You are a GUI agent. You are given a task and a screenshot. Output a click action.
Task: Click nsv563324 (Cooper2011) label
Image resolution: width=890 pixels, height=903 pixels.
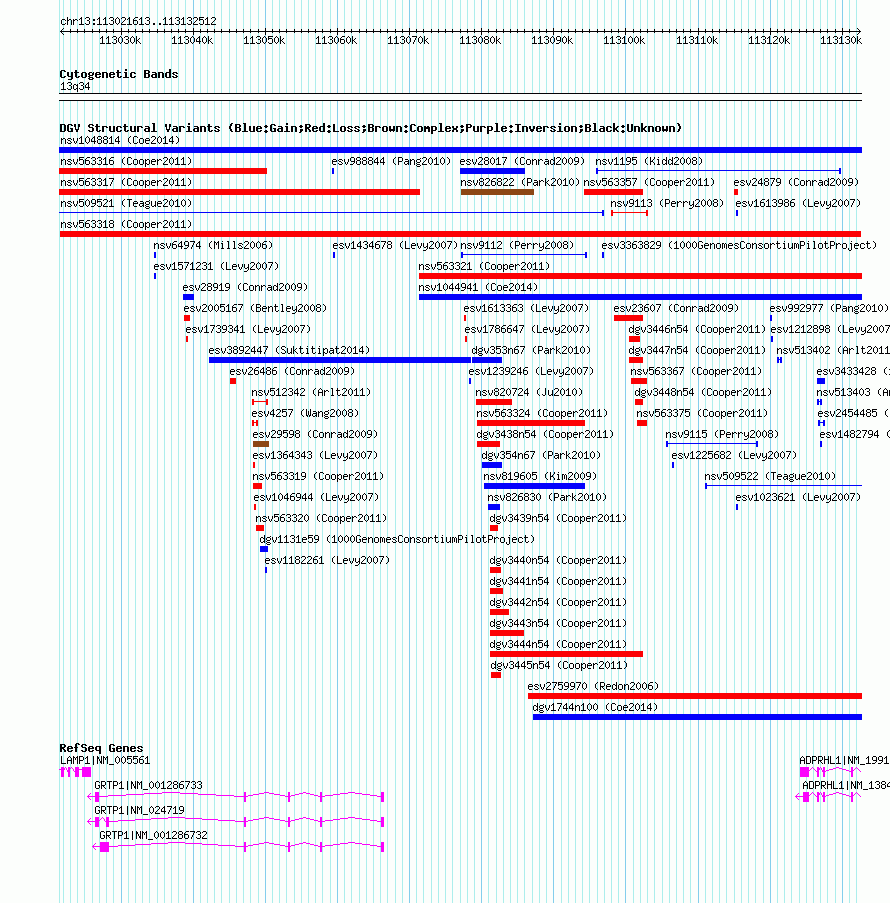tap(541, 413)
